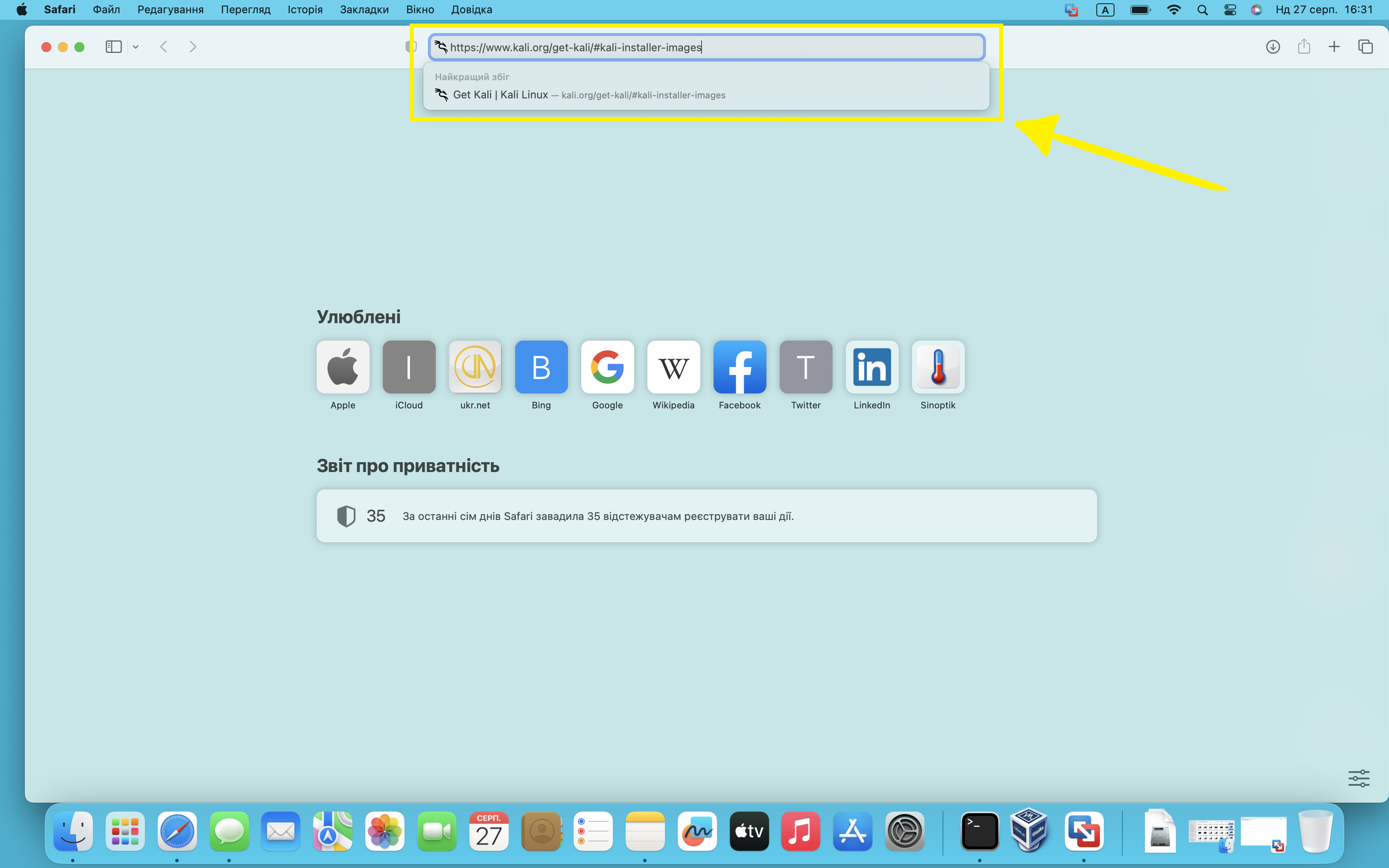This screenshot has width=1389, height=868.
Task: Go forward with the right arrow
Action: (x=193, y=46)
